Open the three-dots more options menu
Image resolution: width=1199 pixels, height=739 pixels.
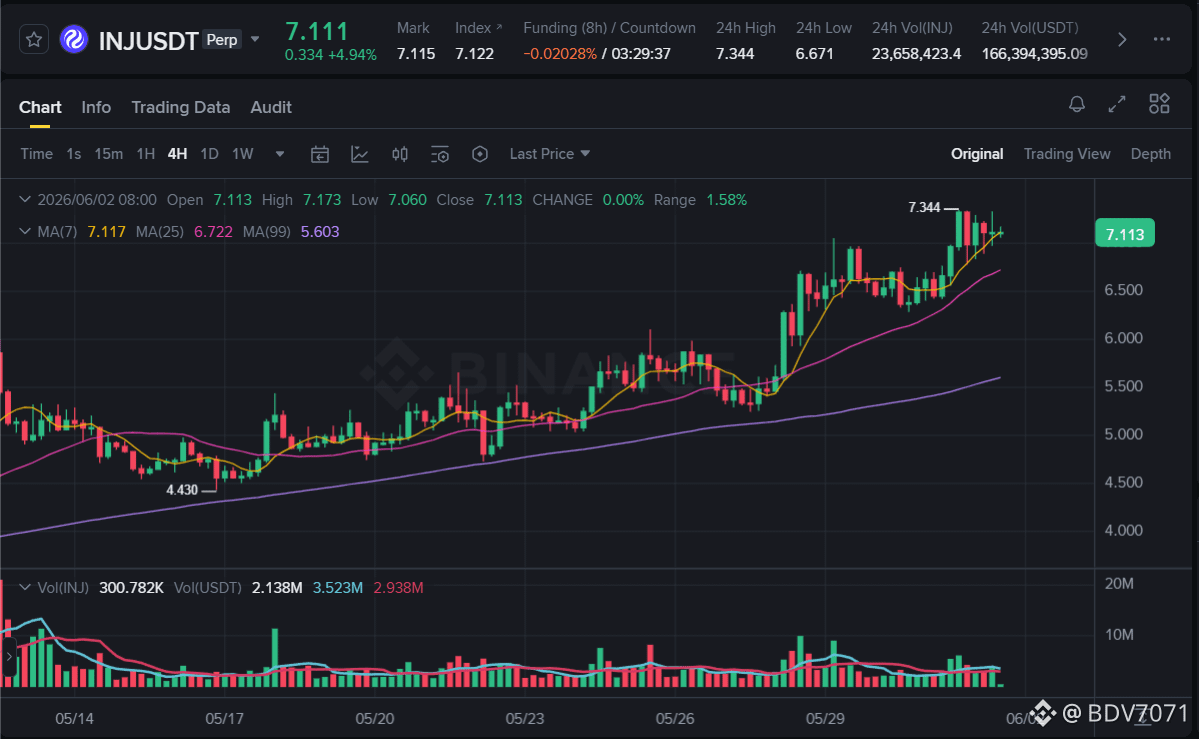pos(1162,39)
